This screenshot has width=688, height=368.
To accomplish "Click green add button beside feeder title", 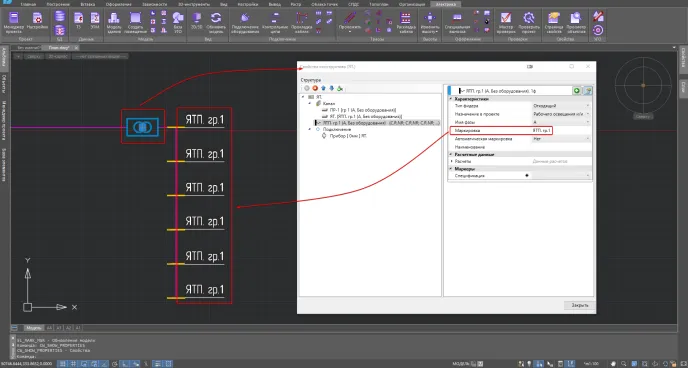I will click(x=577, y=91).
